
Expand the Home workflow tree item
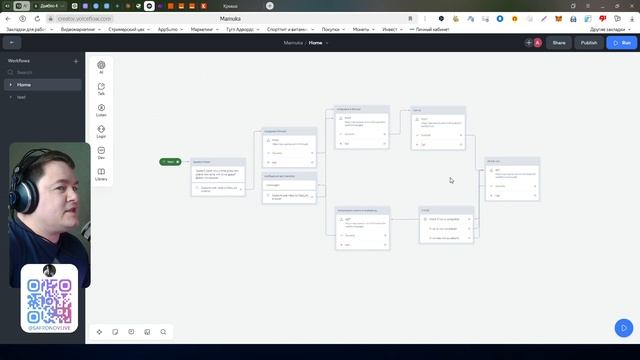[x=11, y=84]
